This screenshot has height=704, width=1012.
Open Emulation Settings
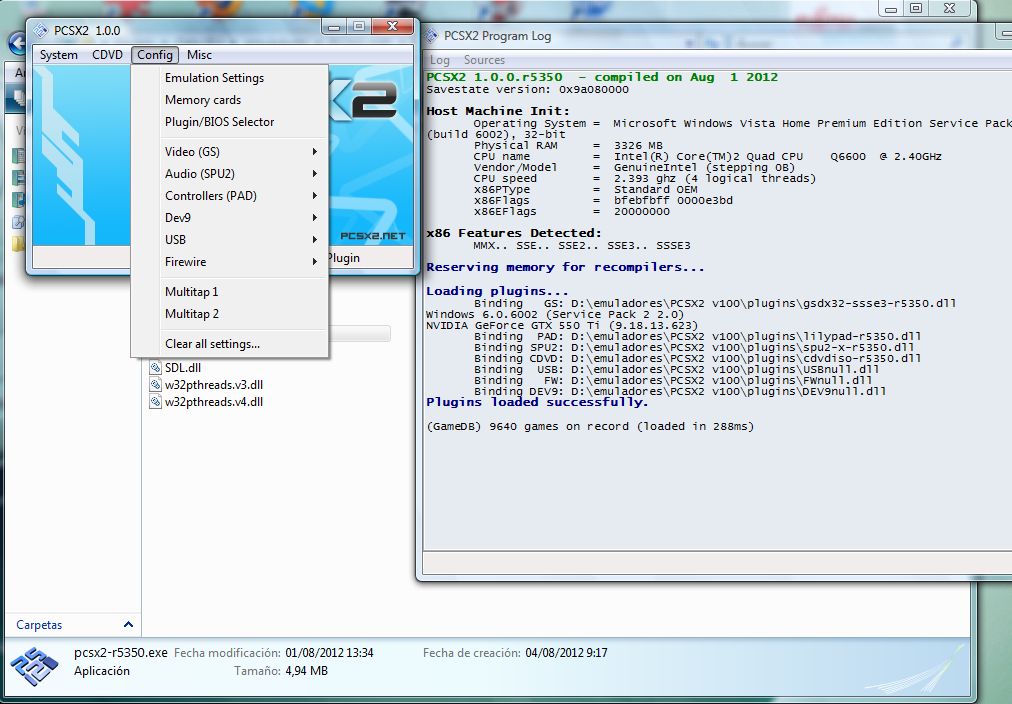tap(230, 78)
